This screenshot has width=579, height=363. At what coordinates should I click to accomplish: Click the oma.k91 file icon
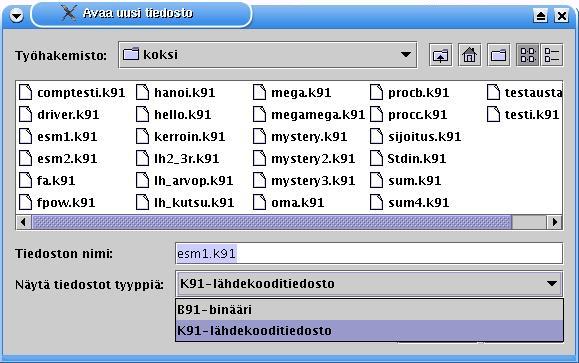pos(259,202)
